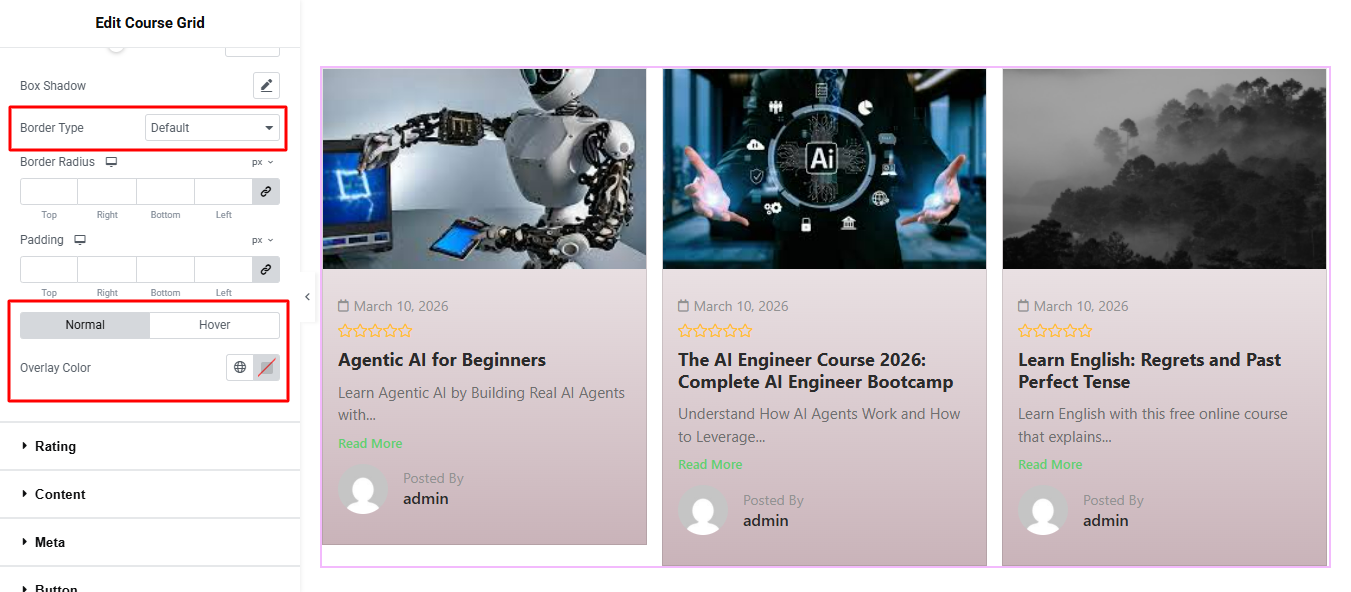1351x592 pixels.
Task: Click the Padding link values icon
Action: pos(266,270)
